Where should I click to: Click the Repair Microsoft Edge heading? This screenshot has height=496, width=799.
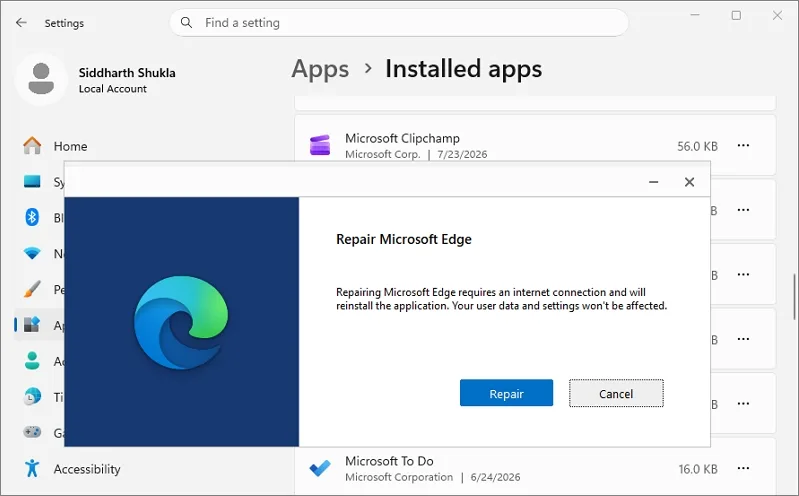click(404, 239)
